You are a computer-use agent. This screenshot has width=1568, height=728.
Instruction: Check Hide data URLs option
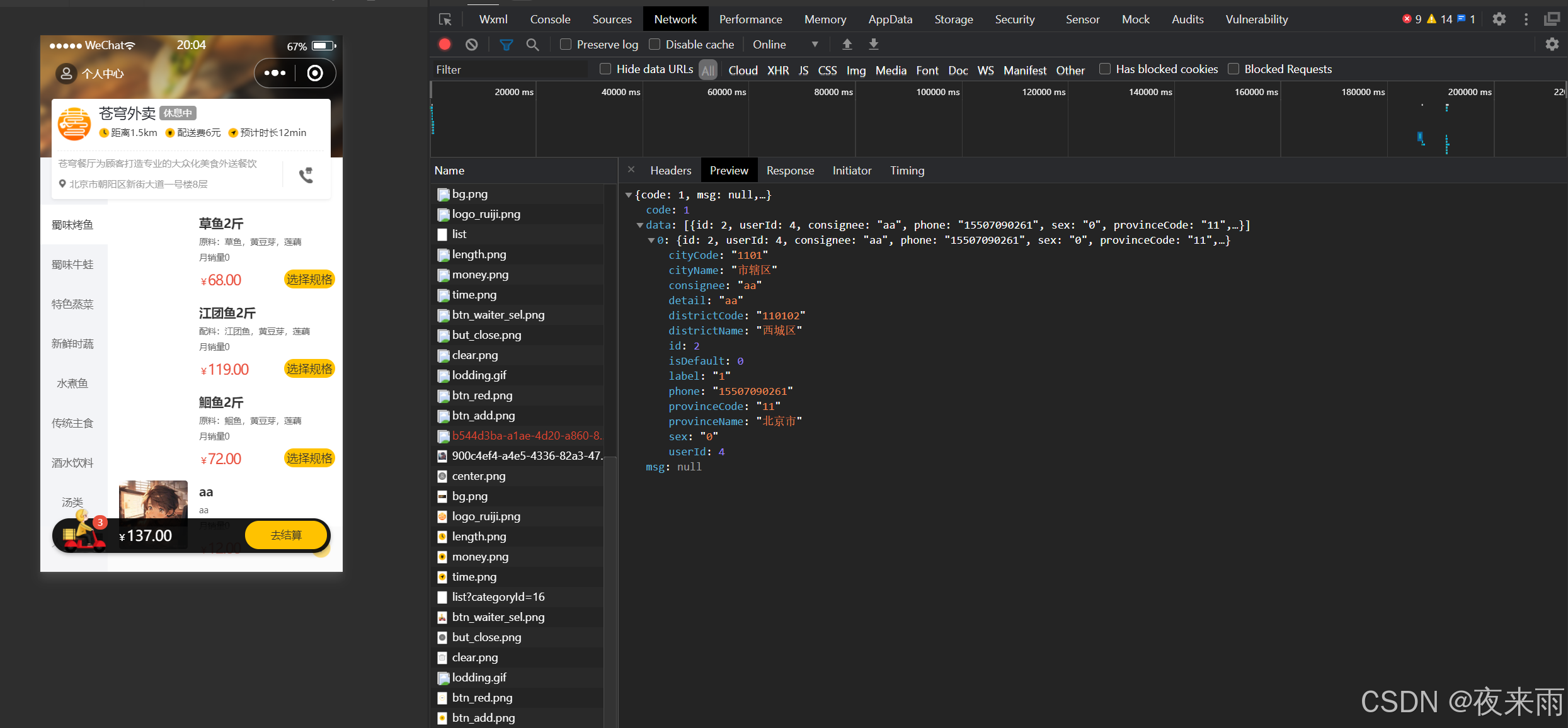605,69
